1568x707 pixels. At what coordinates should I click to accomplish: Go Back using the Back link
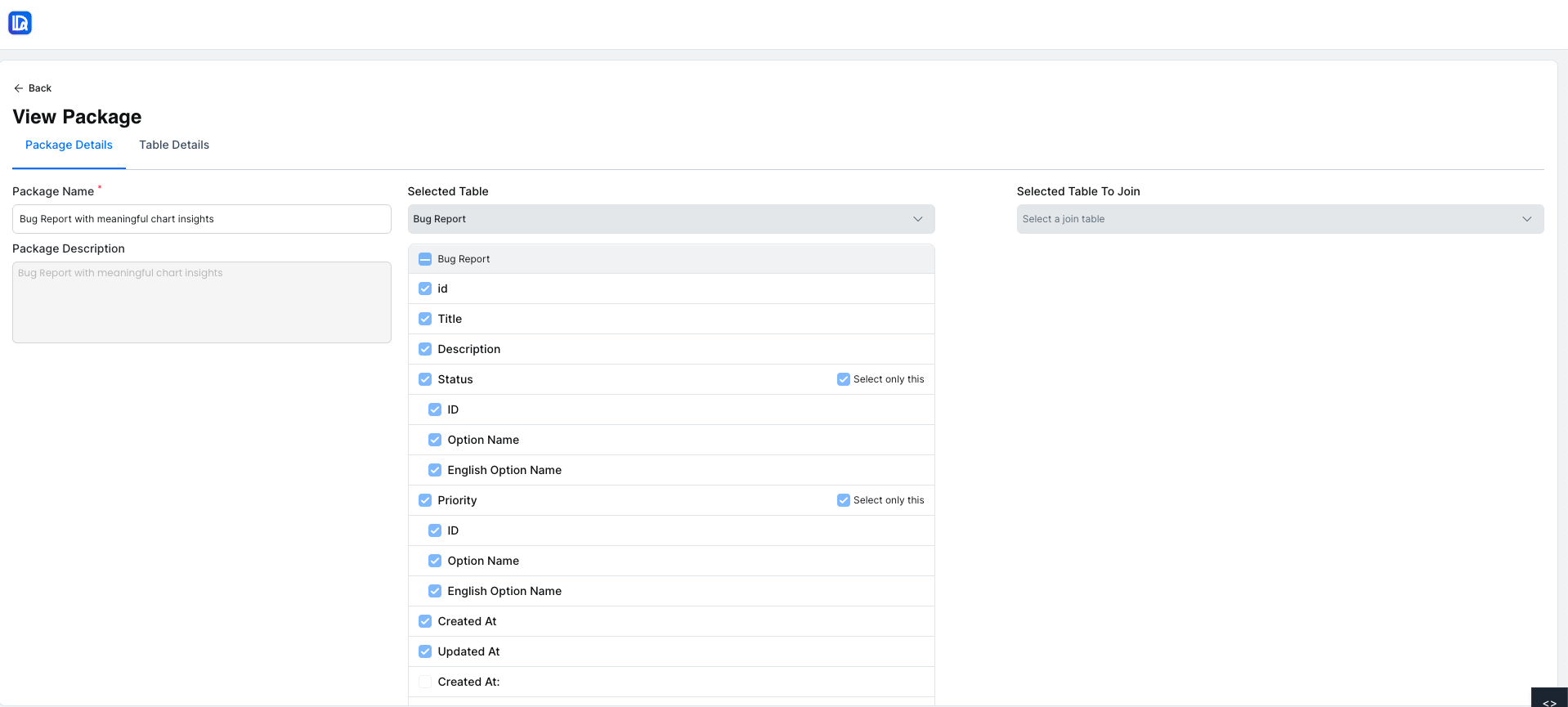click(39, 88)
